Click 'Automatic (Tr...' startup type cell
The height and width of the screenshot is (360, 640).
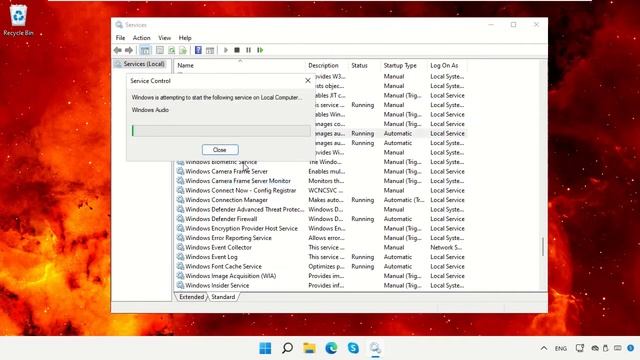404,200
